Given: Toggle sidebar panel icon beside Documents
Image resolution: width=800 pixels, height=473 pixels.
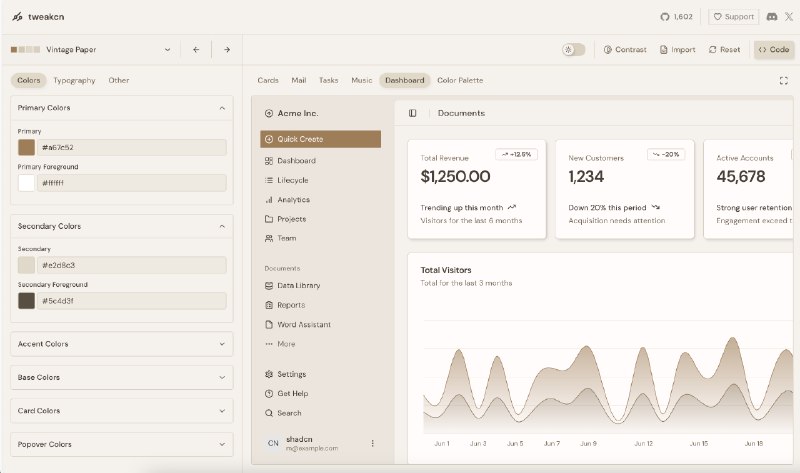Looking at the screenshot, I should pos(412,113).
